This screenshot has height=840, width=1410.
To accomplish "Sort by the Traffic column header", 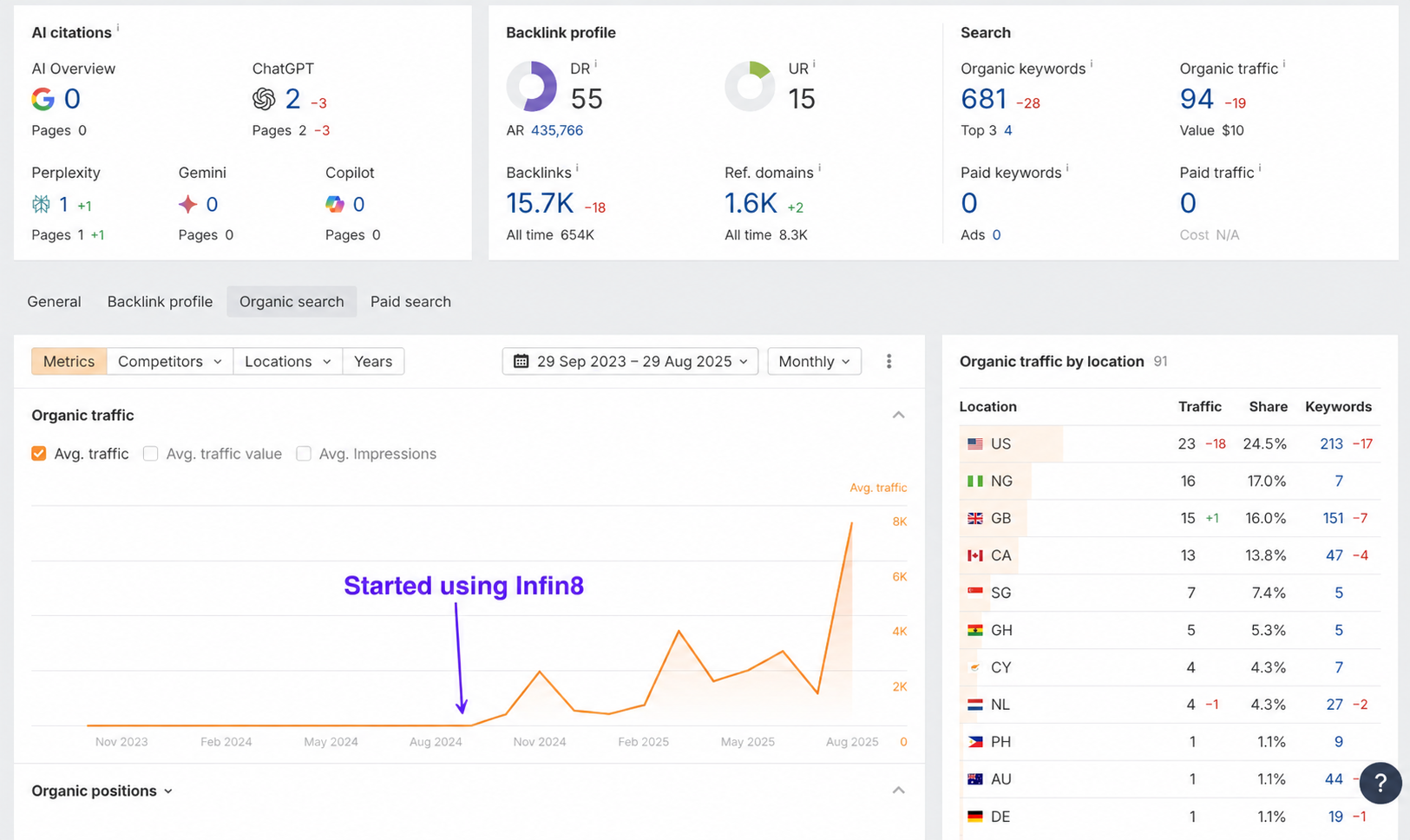I will (x=1199, y=406).
